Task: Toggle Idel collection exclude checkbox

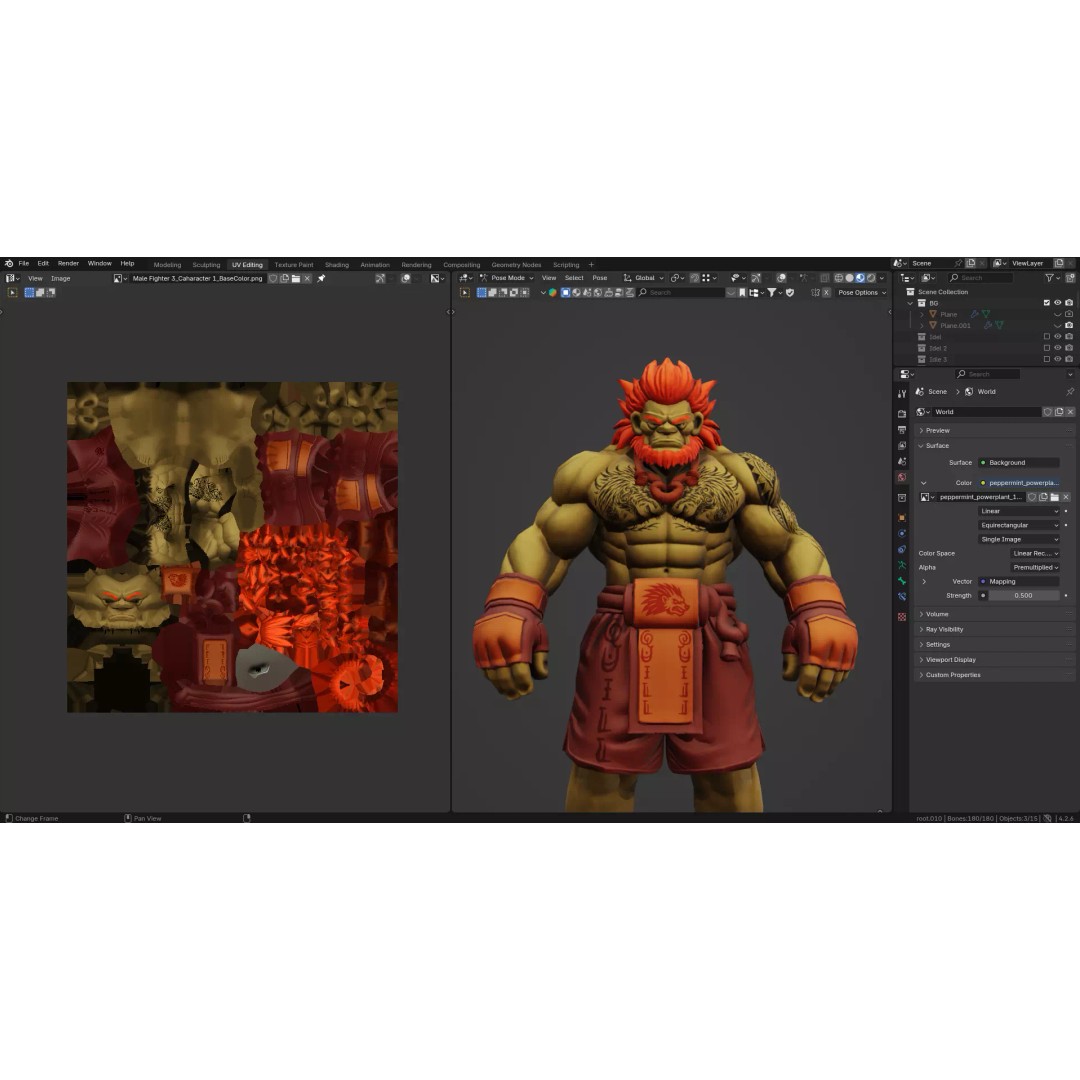Action: coord(1047,337)
